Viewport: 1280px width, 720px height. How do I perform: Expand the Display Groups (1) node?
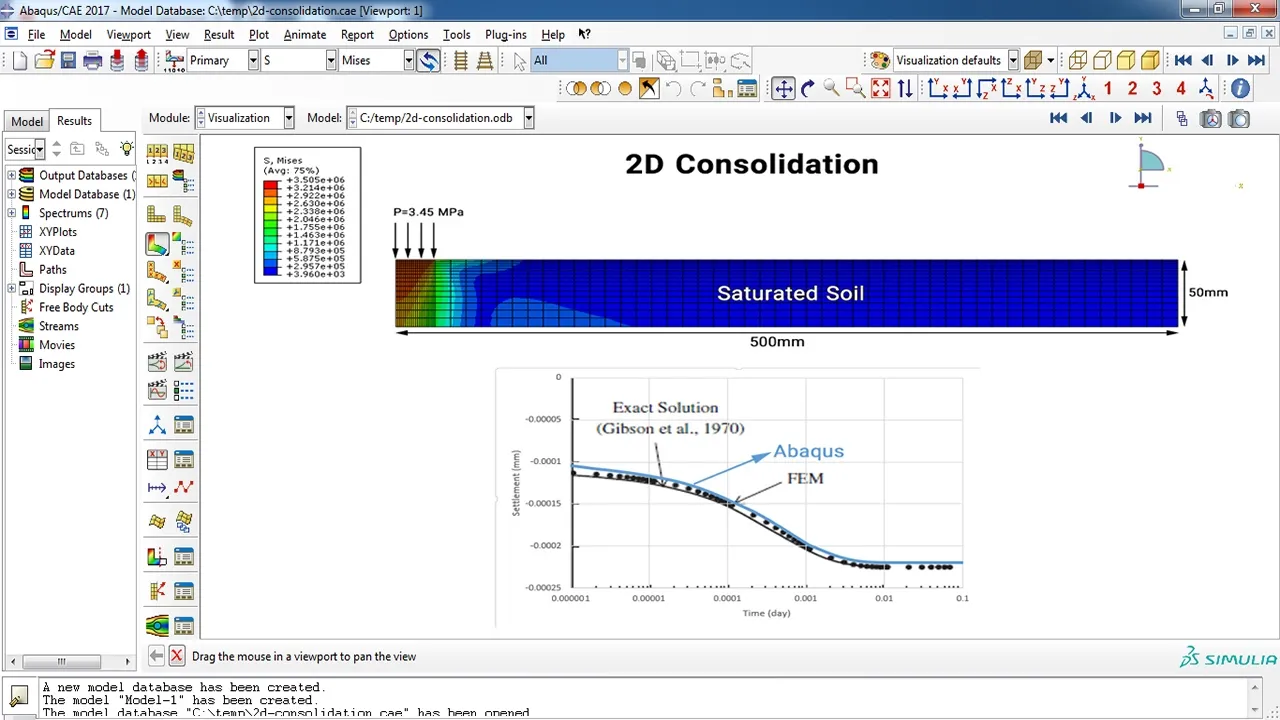coord(12,288)
